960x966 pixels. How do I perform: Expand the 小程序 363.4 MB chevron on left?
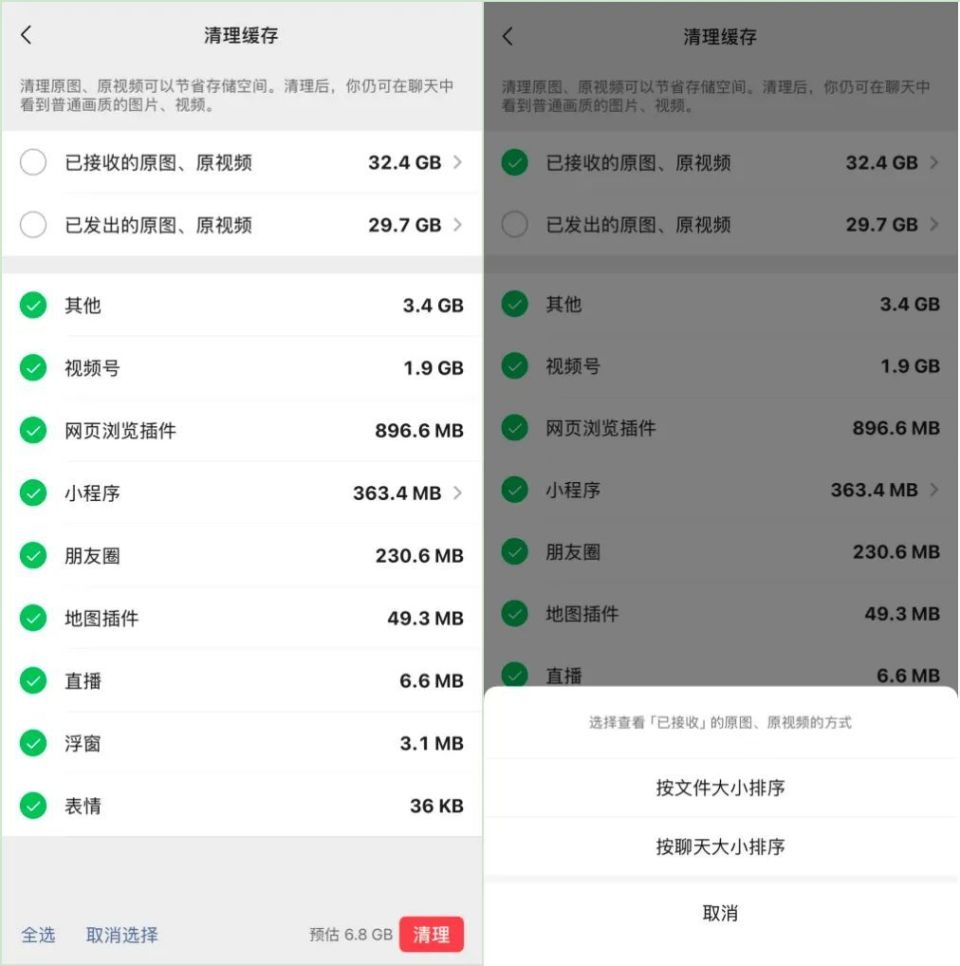tap(457, 493)
